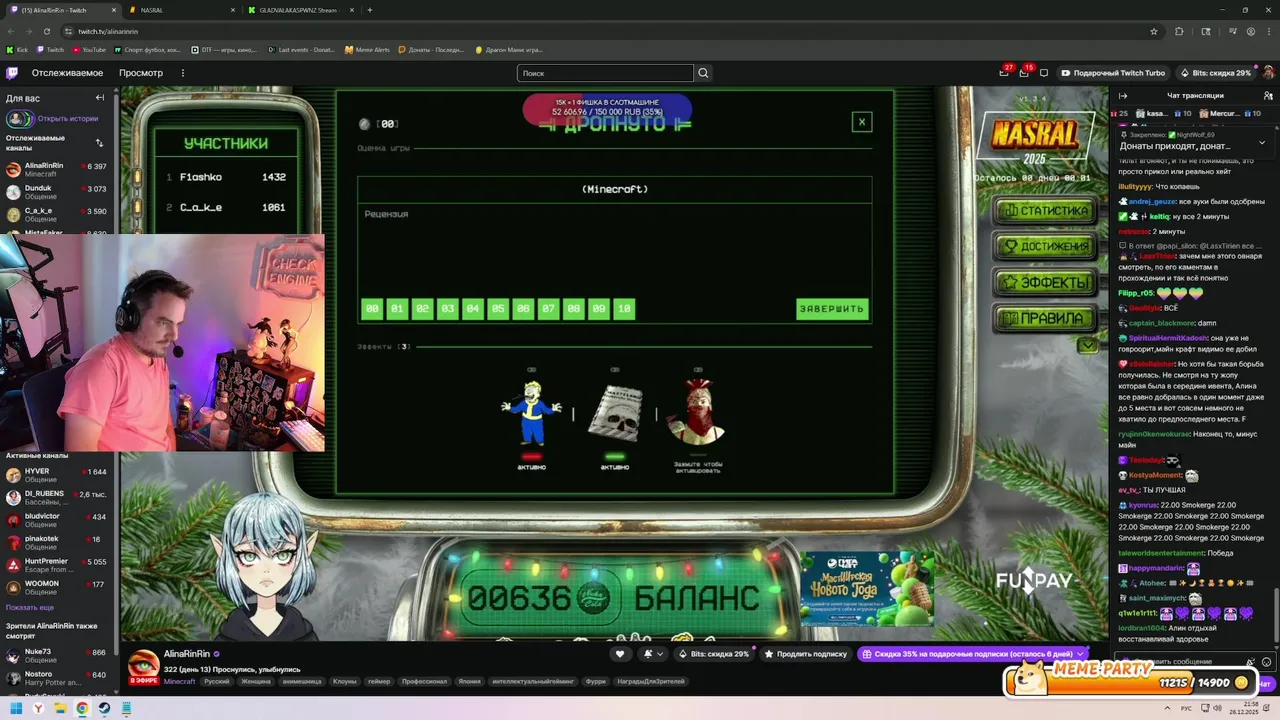1280x720 pixels.
Task: Open Dunduk channel in sidebar
Action: point(58,193)
